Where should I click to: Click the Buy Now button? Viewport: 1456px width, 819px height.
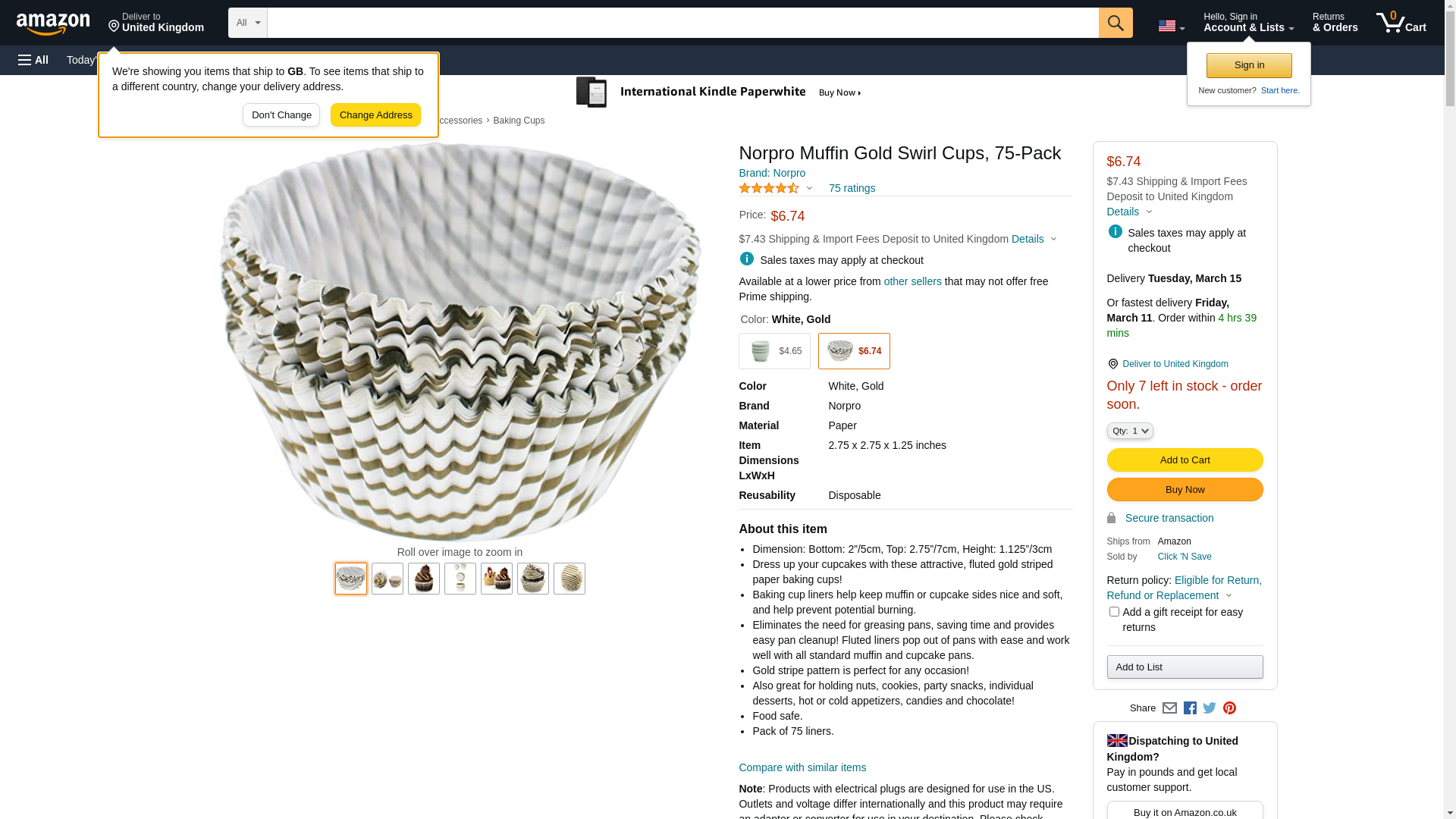click(1185, 490)
